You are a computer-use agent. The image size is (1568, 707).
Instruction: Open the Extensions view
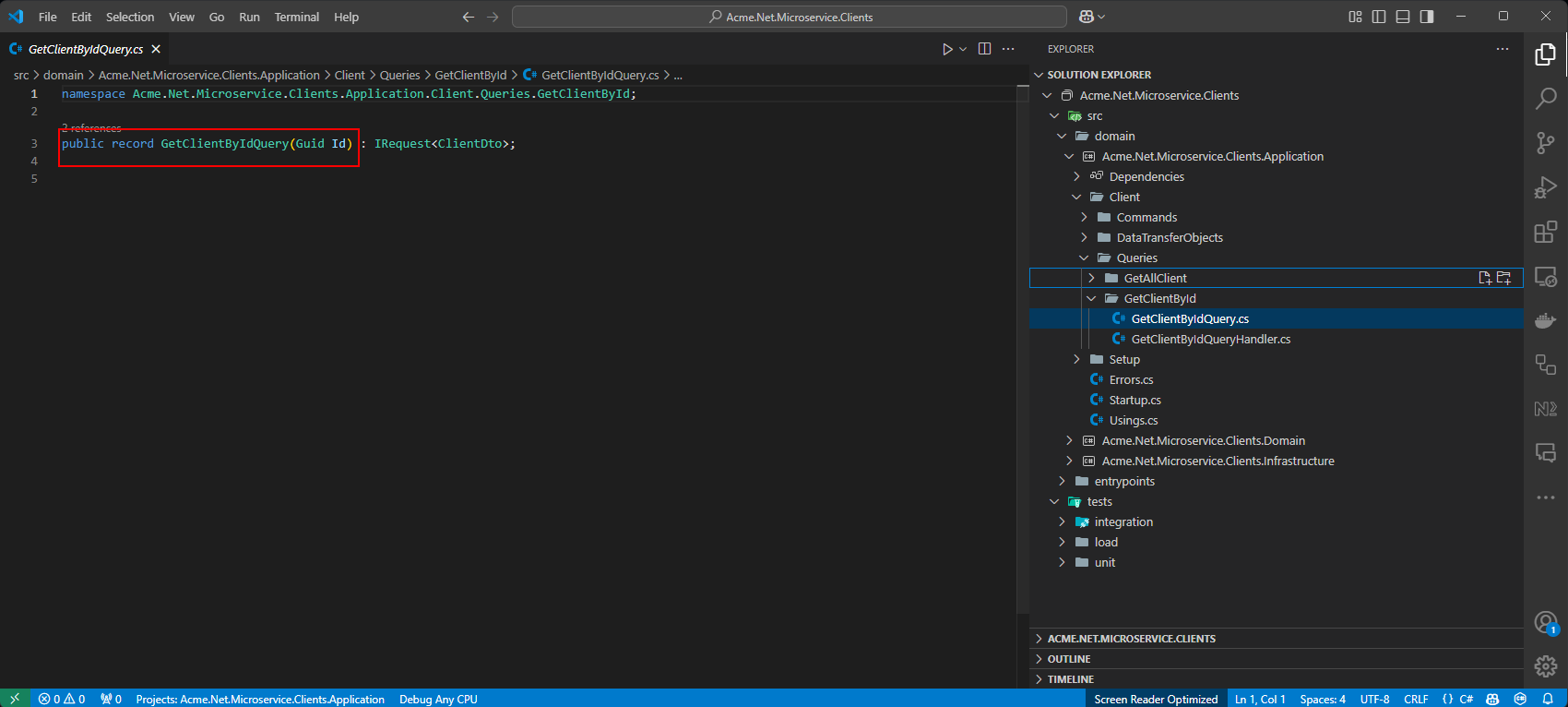point(1546,232)
